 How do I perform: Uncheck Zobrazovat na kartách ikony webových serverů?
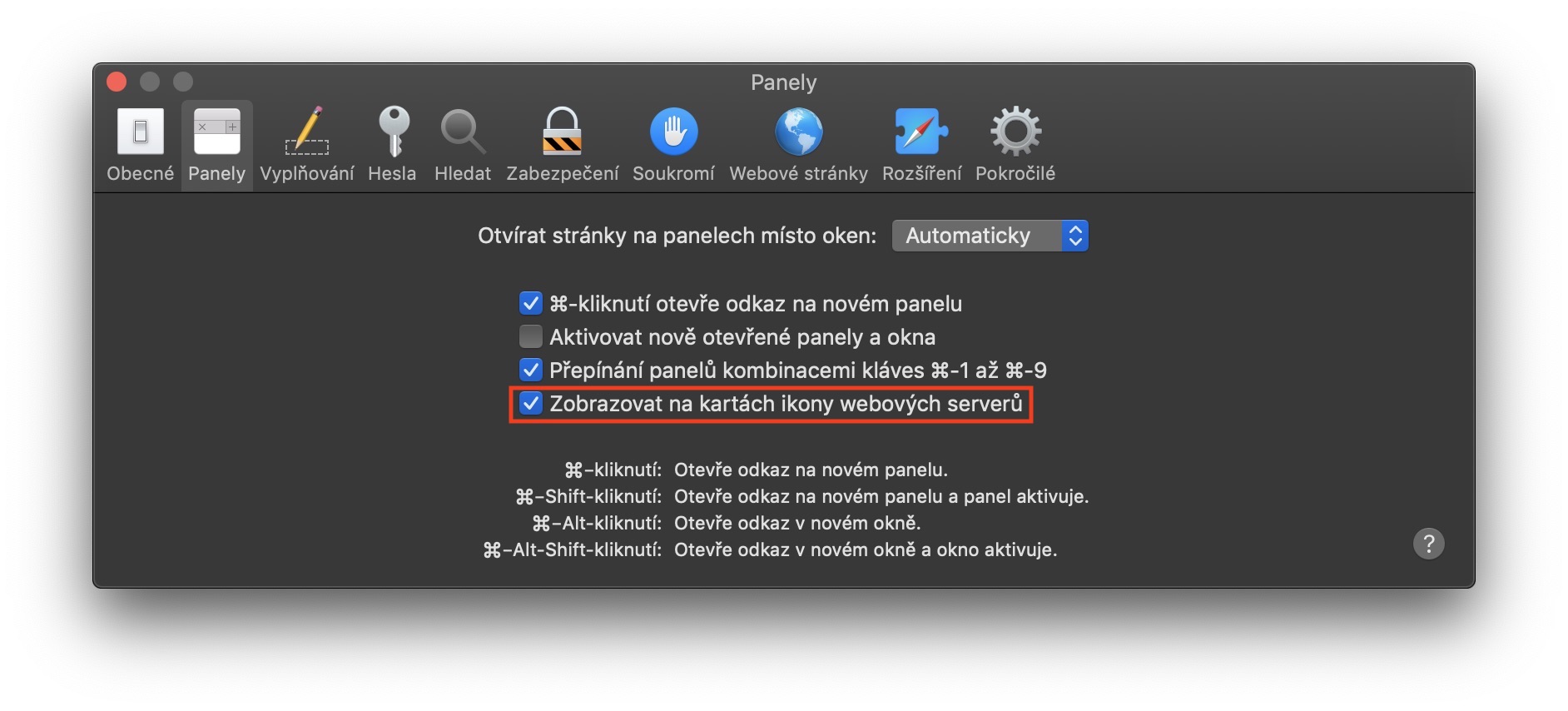(x=530, y=403)
